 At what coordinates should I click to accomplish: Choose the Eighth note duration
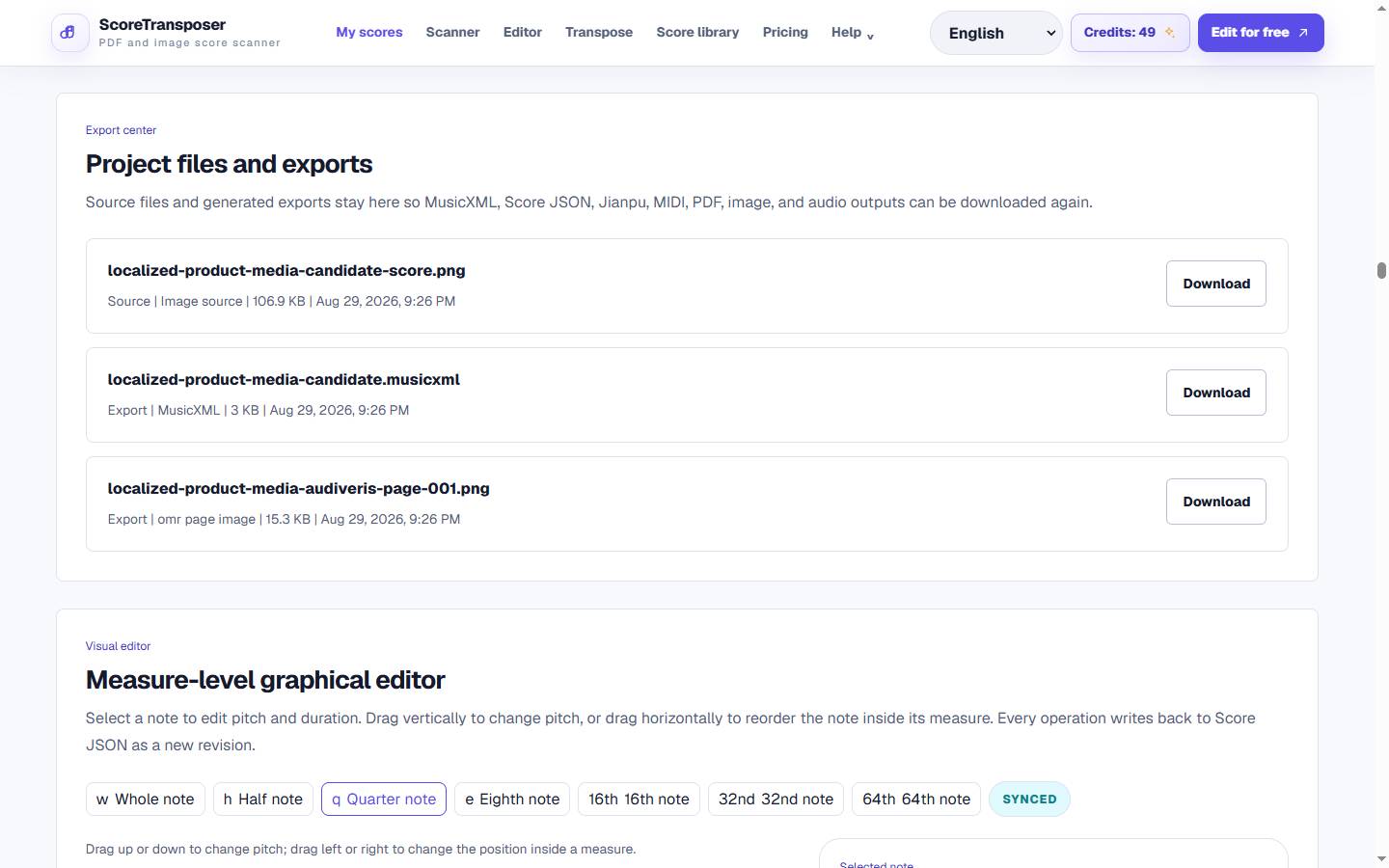click(x=511, y=799)
